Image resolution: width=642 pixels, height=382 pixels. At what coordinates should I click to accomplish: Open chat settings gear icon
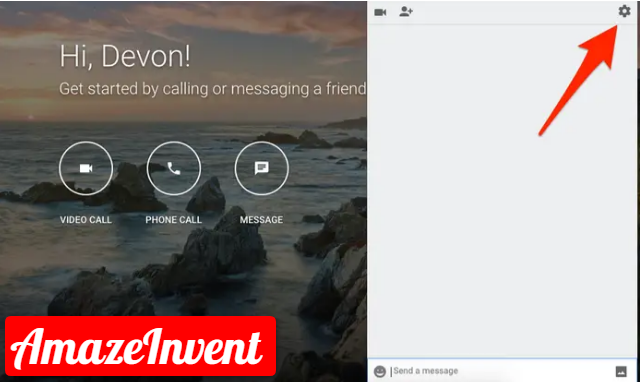click(x=624, y=11)
